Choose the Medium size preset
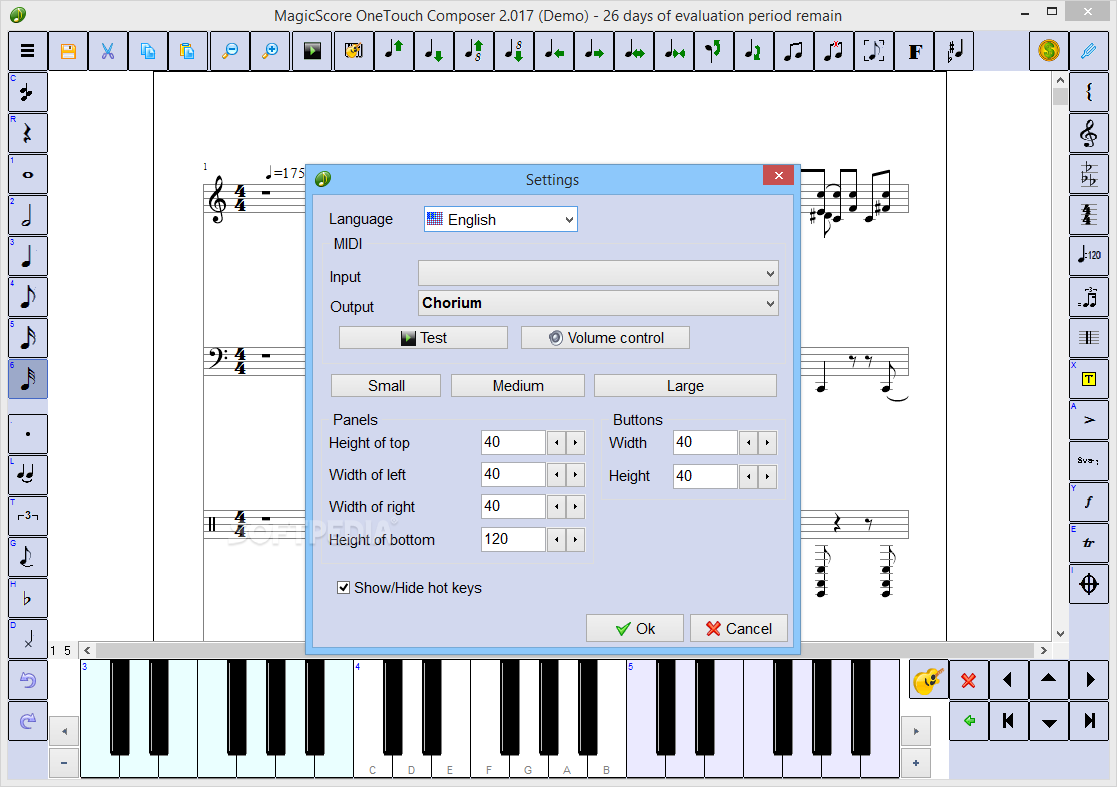The image size is (1117, 787). click(x=518, y=386)
